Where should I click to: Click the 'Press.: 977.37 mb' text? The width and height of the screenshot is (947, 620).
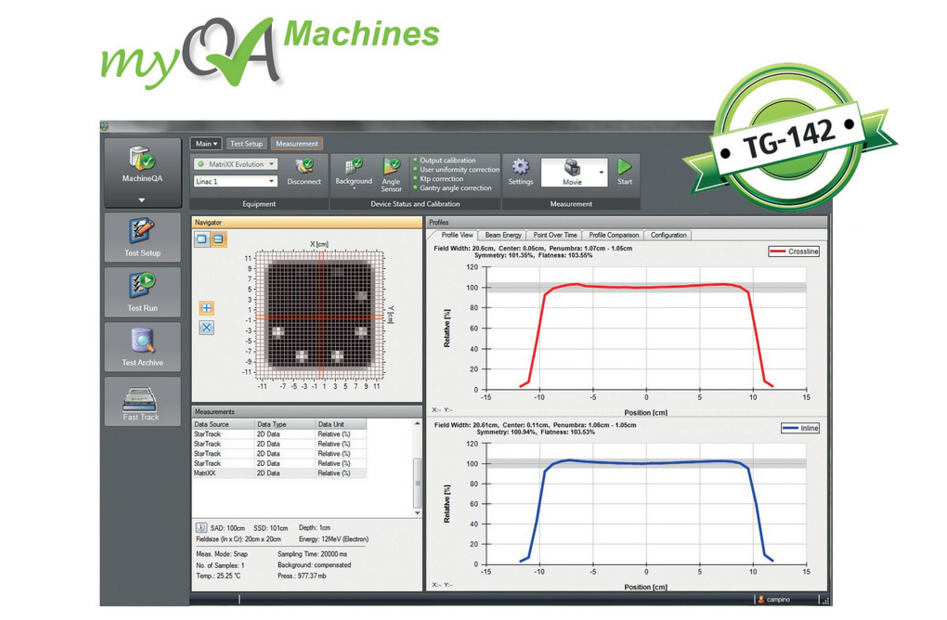coord(301,576)
